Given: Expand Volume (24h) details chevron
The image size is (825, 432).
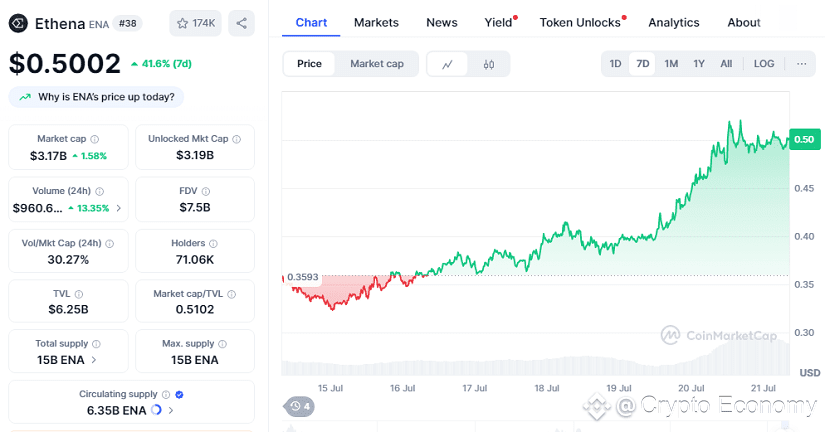Looking at the screenshot, I should tap(118, 208).
